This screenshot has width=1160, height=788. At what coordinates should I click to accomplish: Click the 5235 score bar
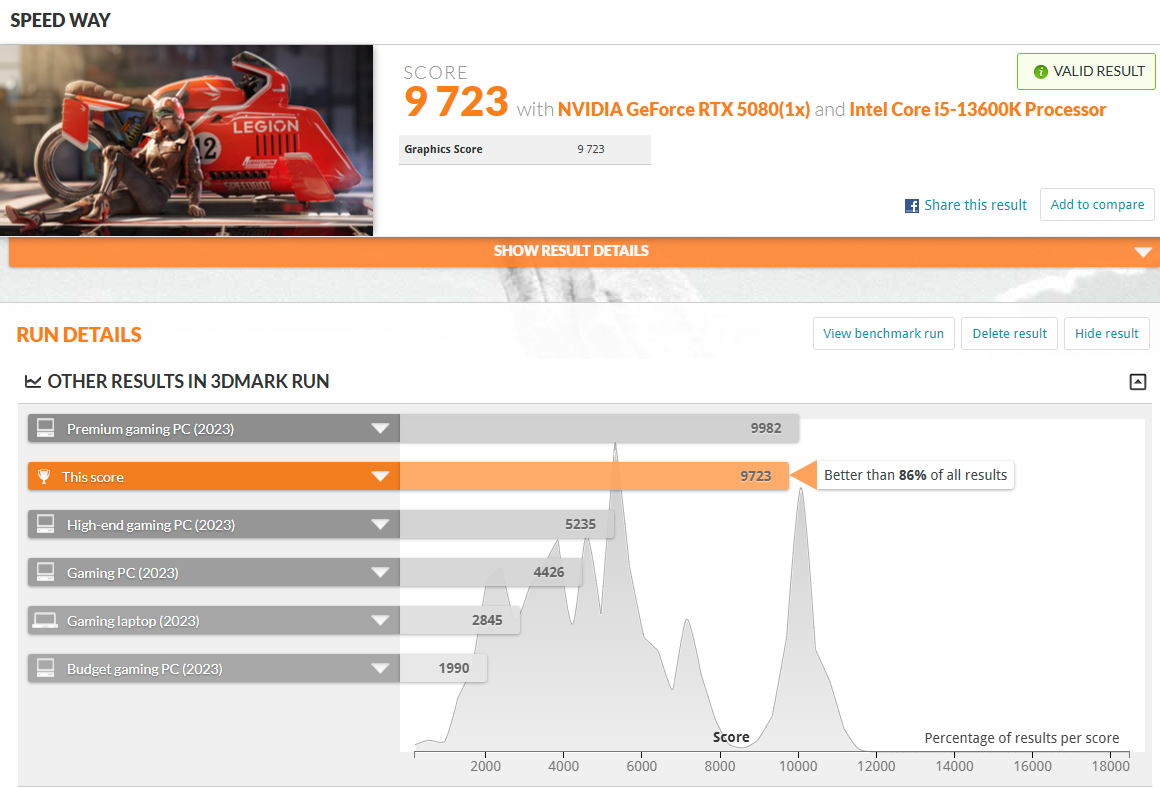[507, 525]
